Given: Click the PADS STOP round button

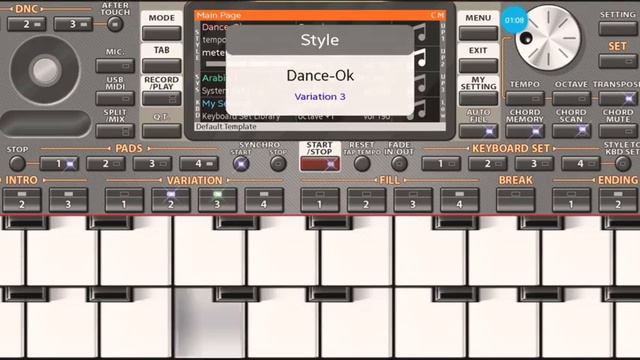Looking at the screenshot, I should [17, 163].
